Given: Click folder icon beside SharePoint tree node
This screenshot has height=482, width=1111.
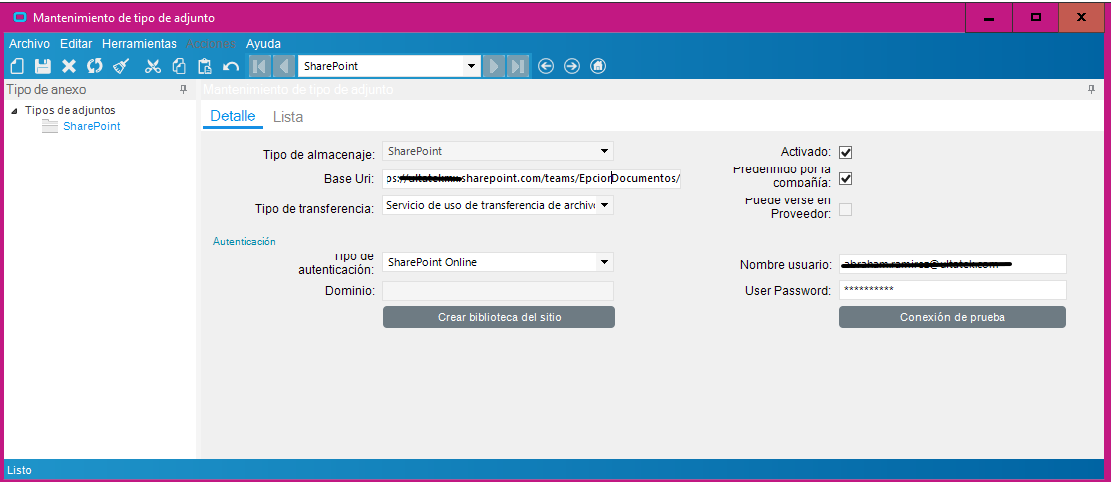Looking at the screenshot, I should point(50,126).
